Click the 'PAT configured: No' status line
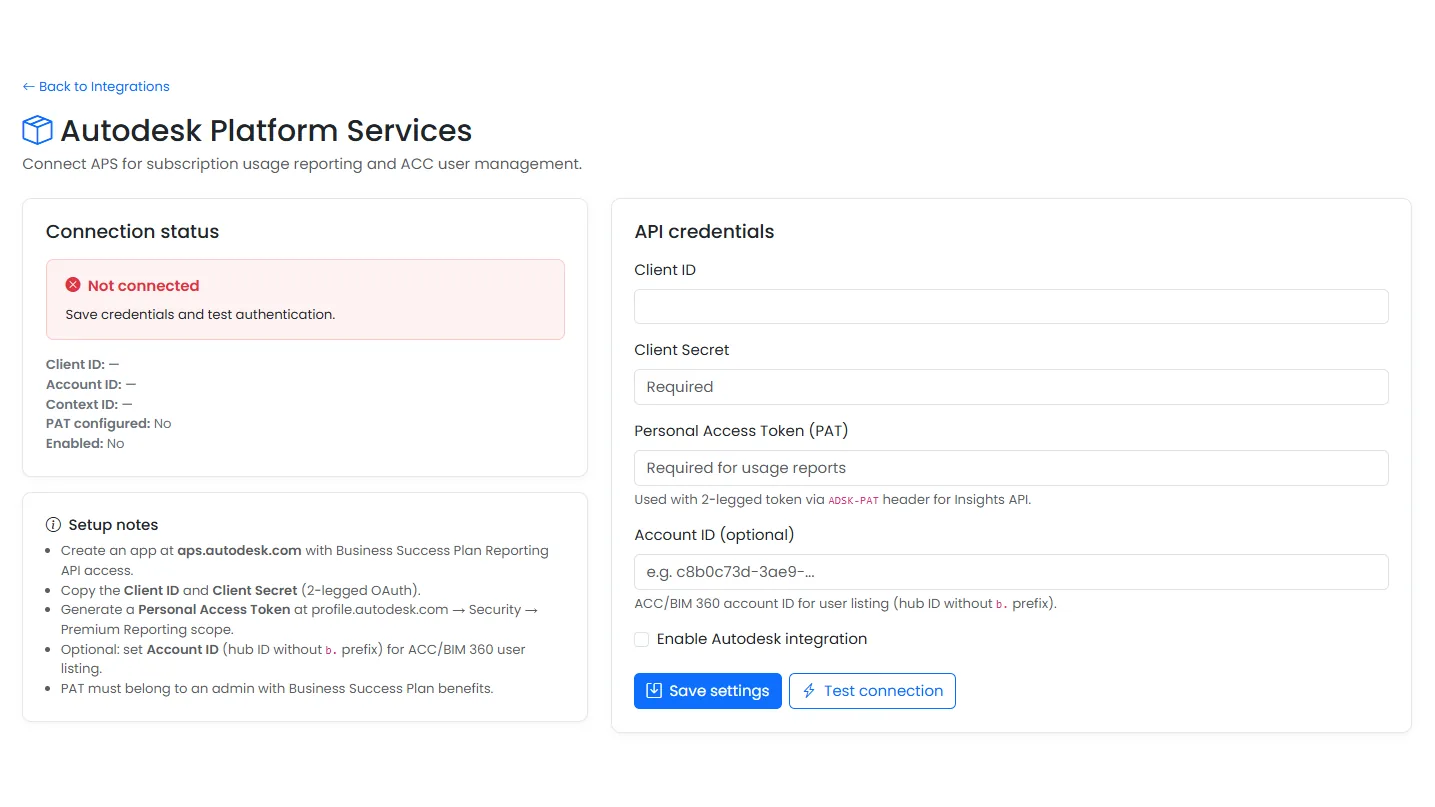 [108, 424]
